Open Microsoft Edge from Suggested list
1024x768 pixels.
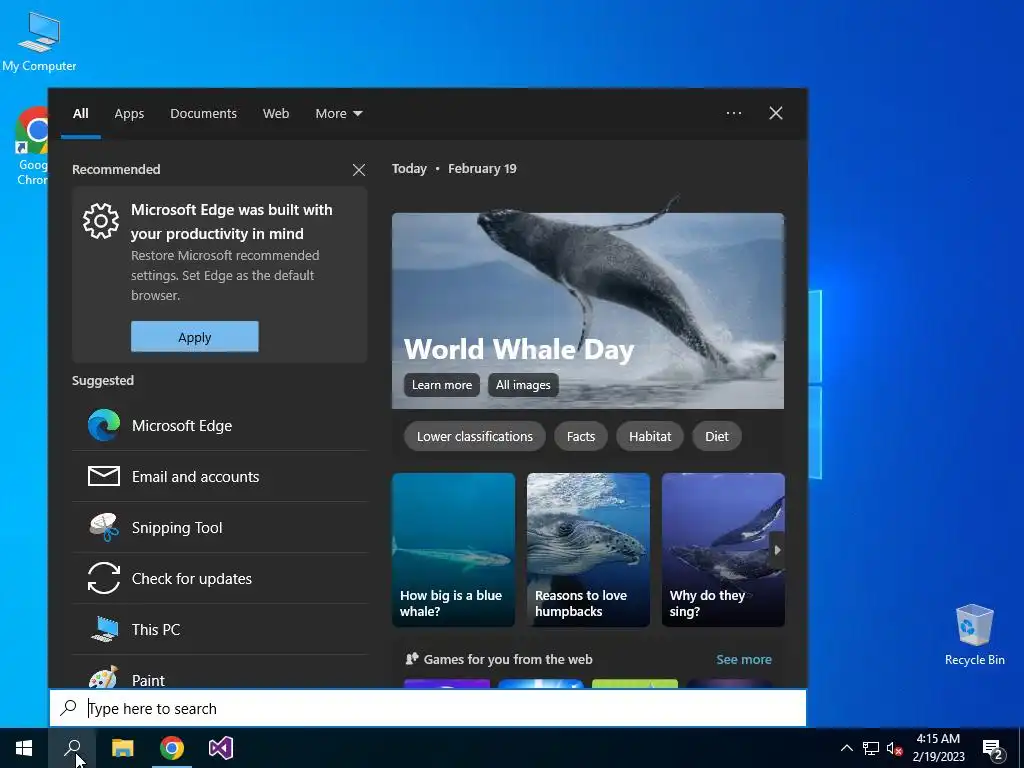click(219, 426)
